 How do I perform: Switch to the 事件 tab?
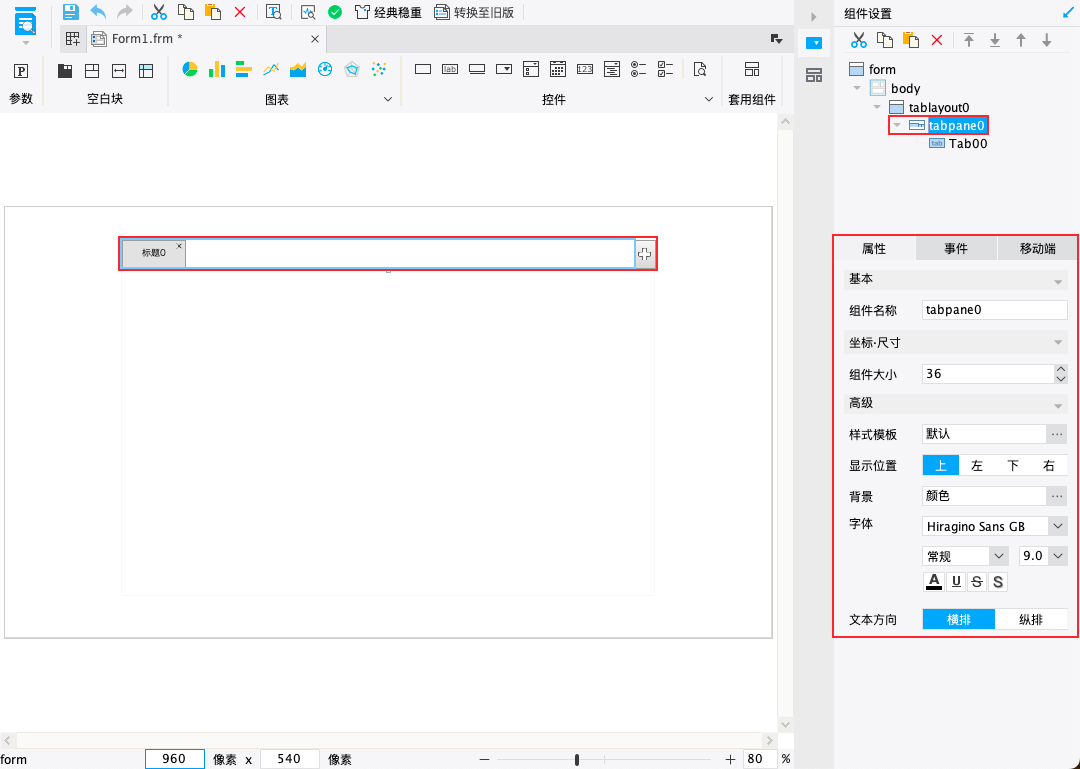(x=956, y=249)
